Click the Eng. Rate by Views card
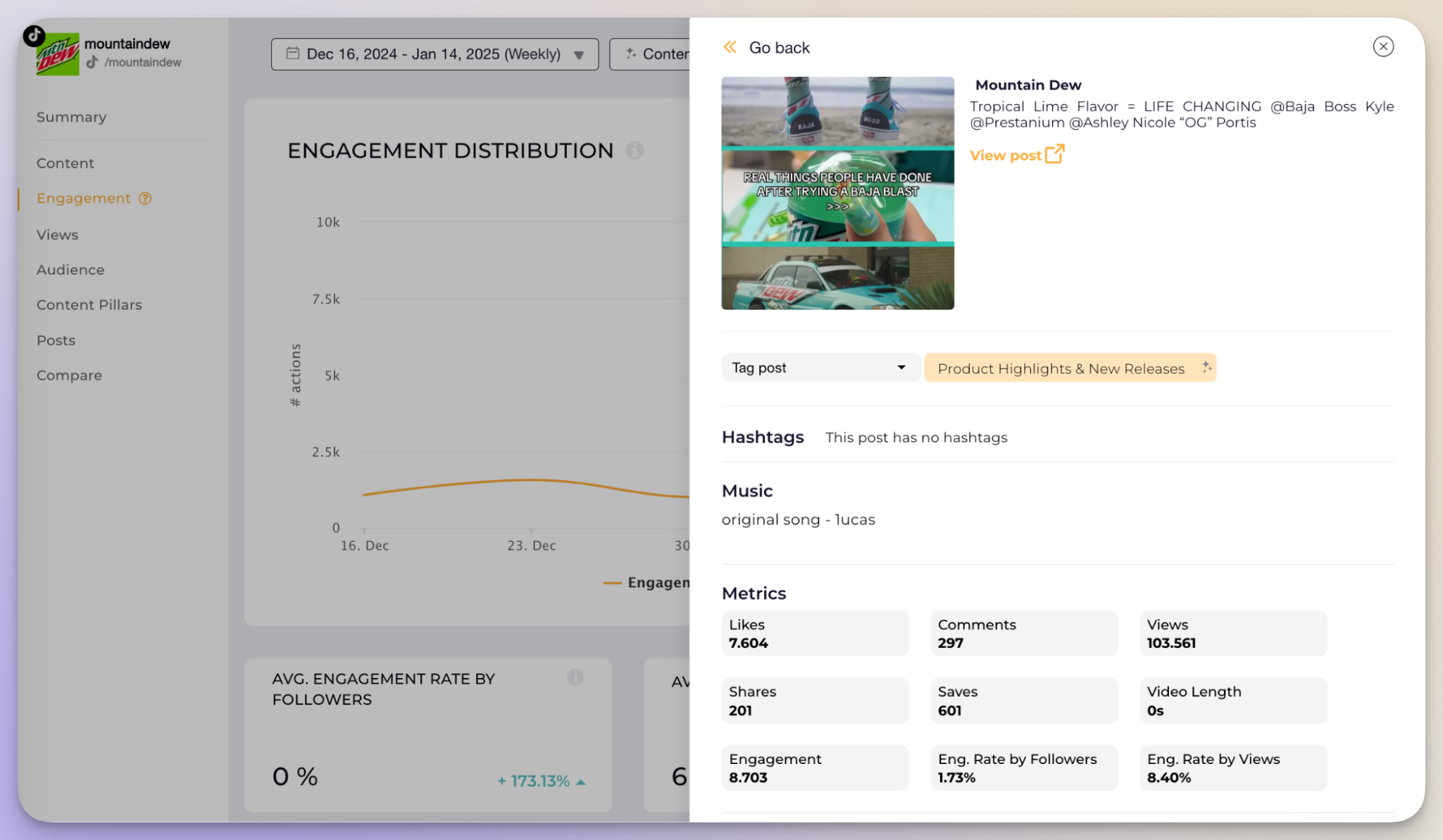The image size is (1443, 840). point(1233,768)
